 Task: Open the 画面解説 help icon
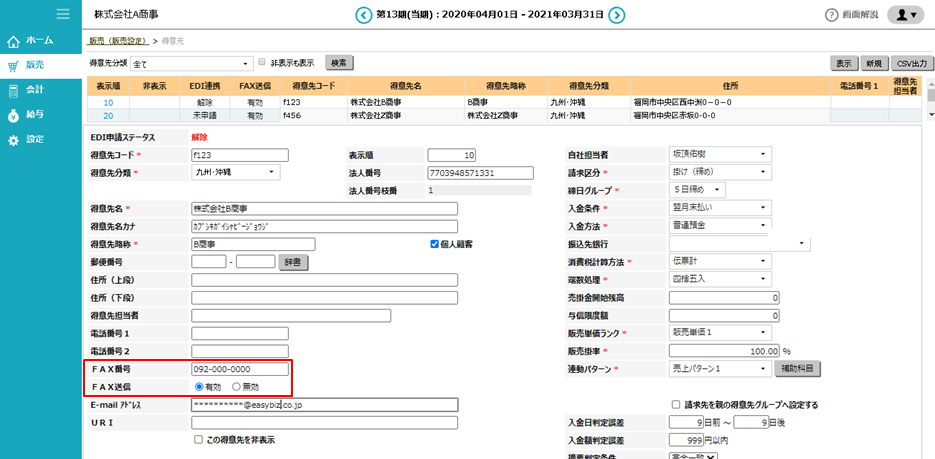coord(831,15)
